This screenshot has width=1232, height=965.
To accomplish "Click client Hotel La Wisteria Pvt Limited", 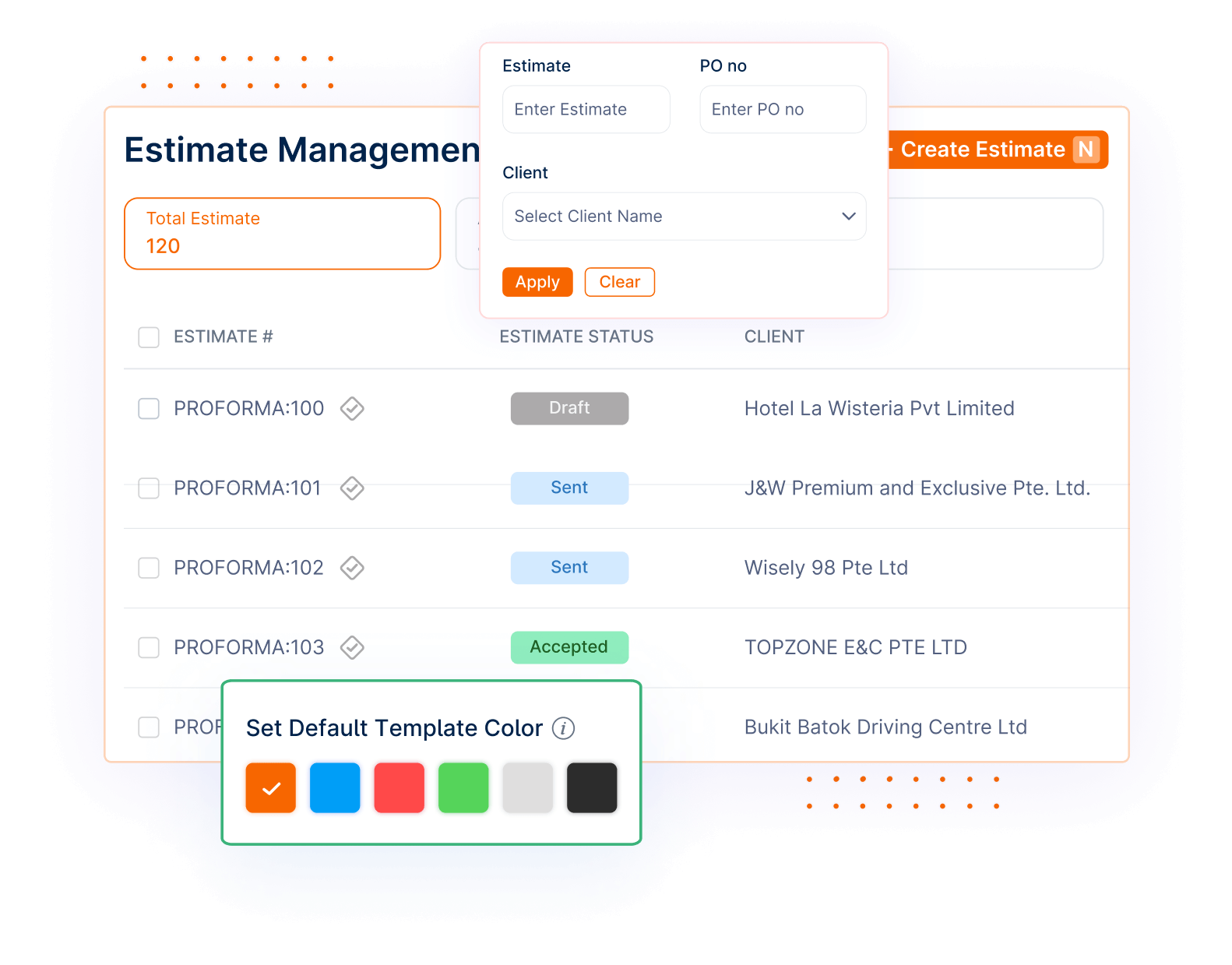I will tap(879, 409).
